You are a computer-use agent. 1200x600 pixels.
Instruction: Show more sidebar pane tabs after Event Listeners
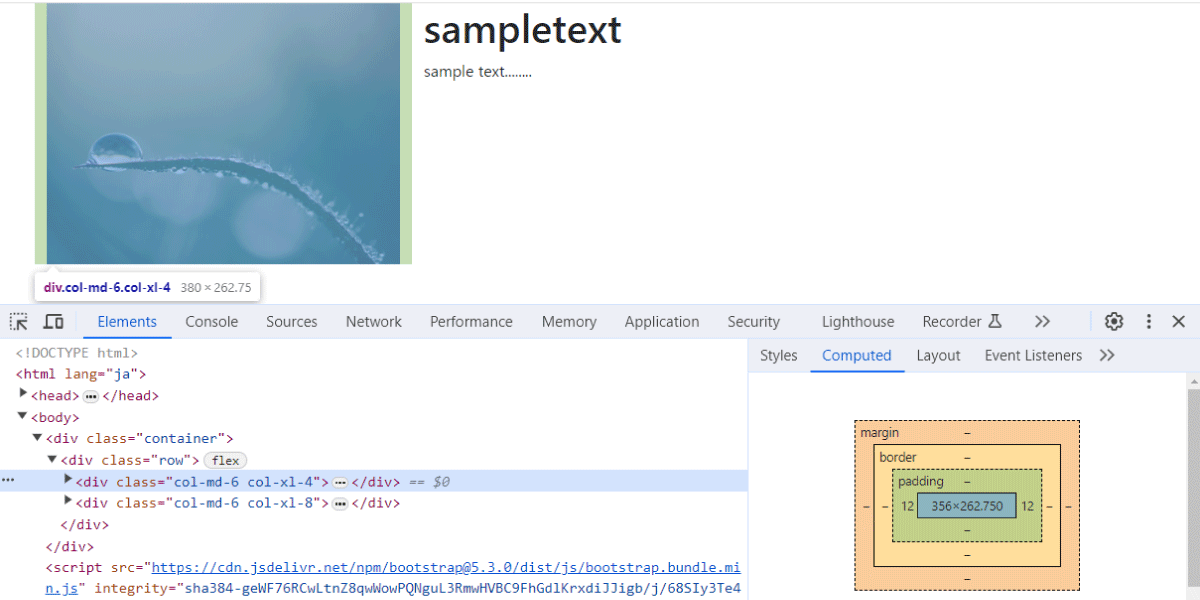coord(1106,356)
